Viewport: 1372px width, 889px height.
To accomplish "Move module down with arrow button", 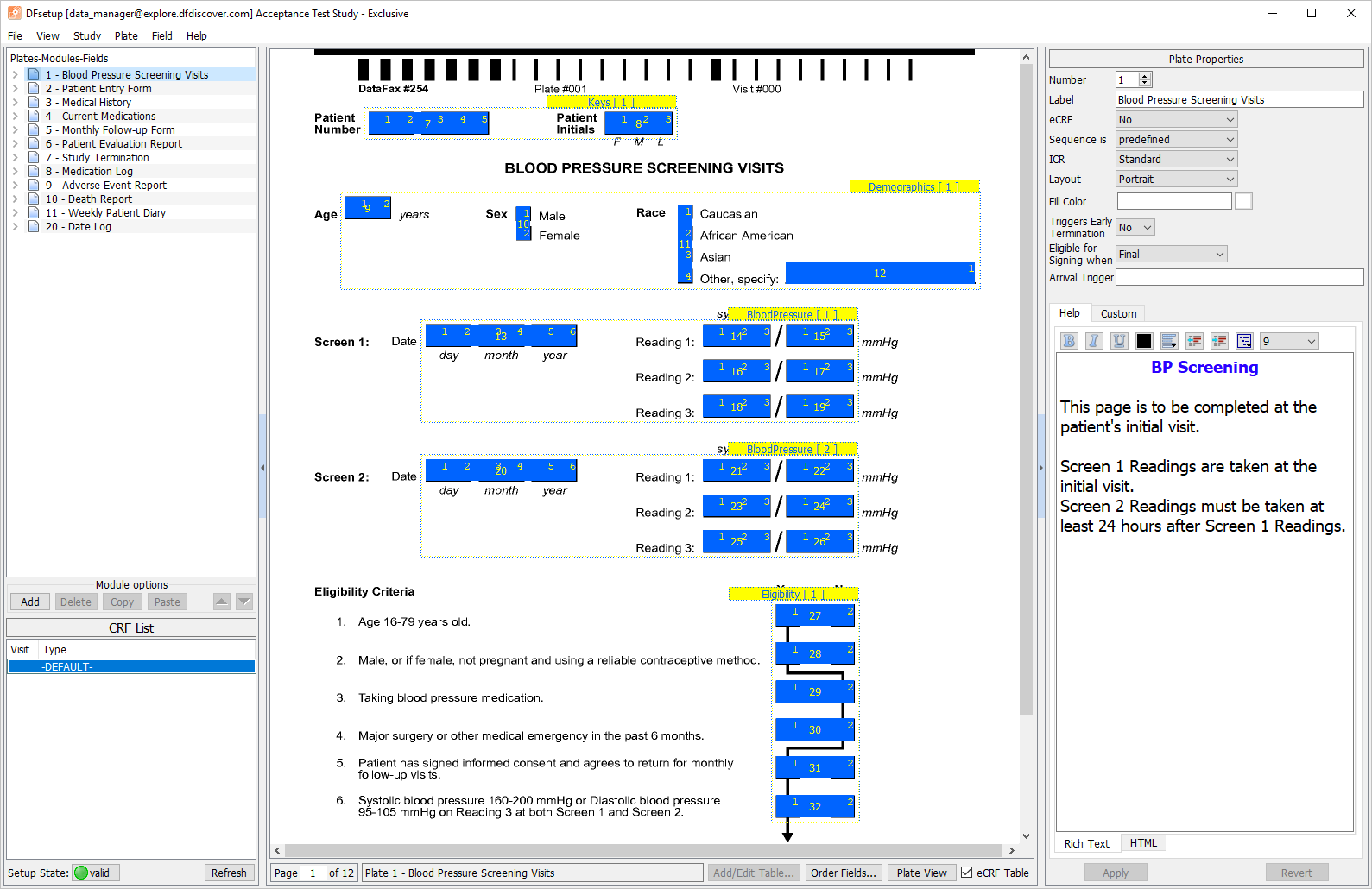I will [244, 602].
